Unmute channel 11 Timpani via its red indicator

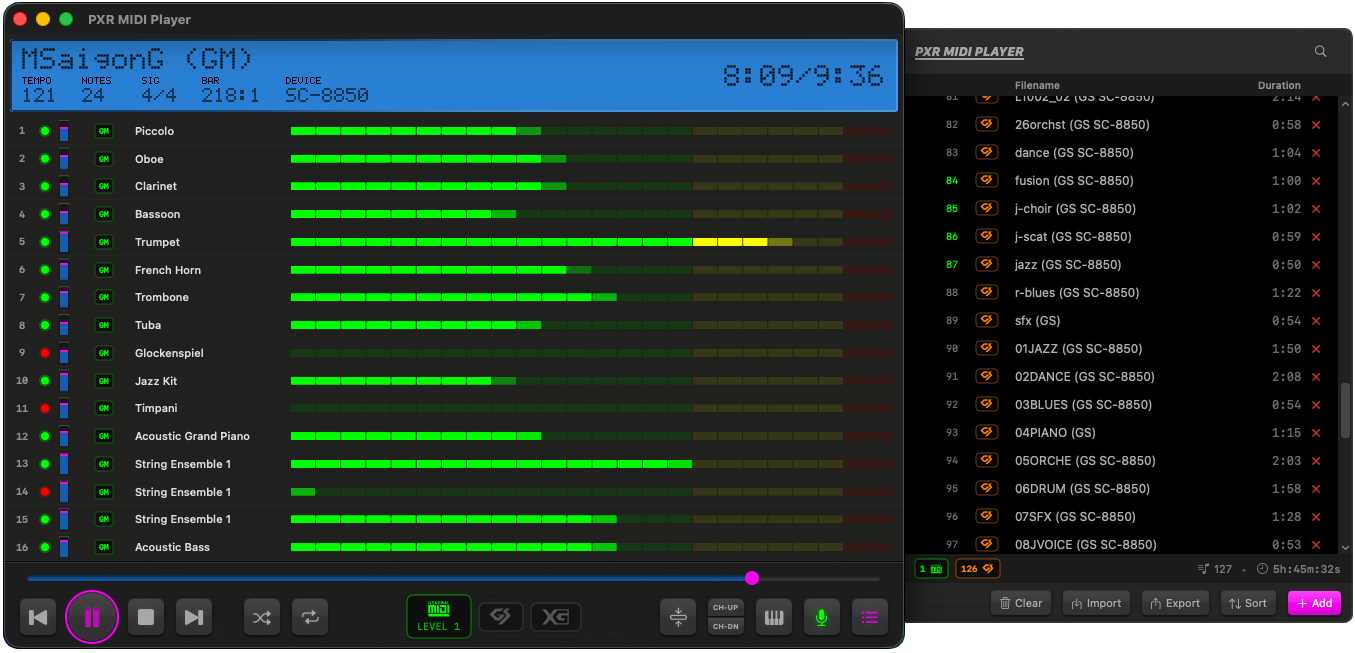click(45, 408)
